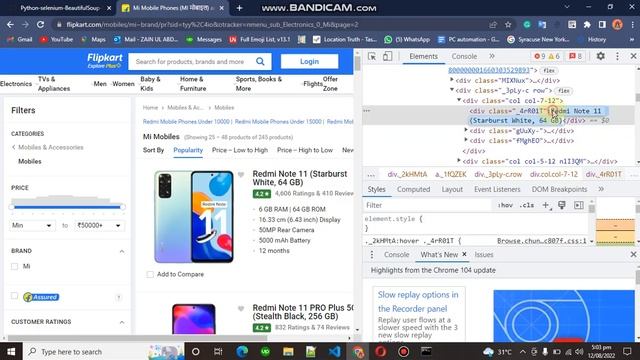Viewport: 640px width, 360px height.
Task: Collapse the div class col col-7-12 node
Action: [459, 100]
